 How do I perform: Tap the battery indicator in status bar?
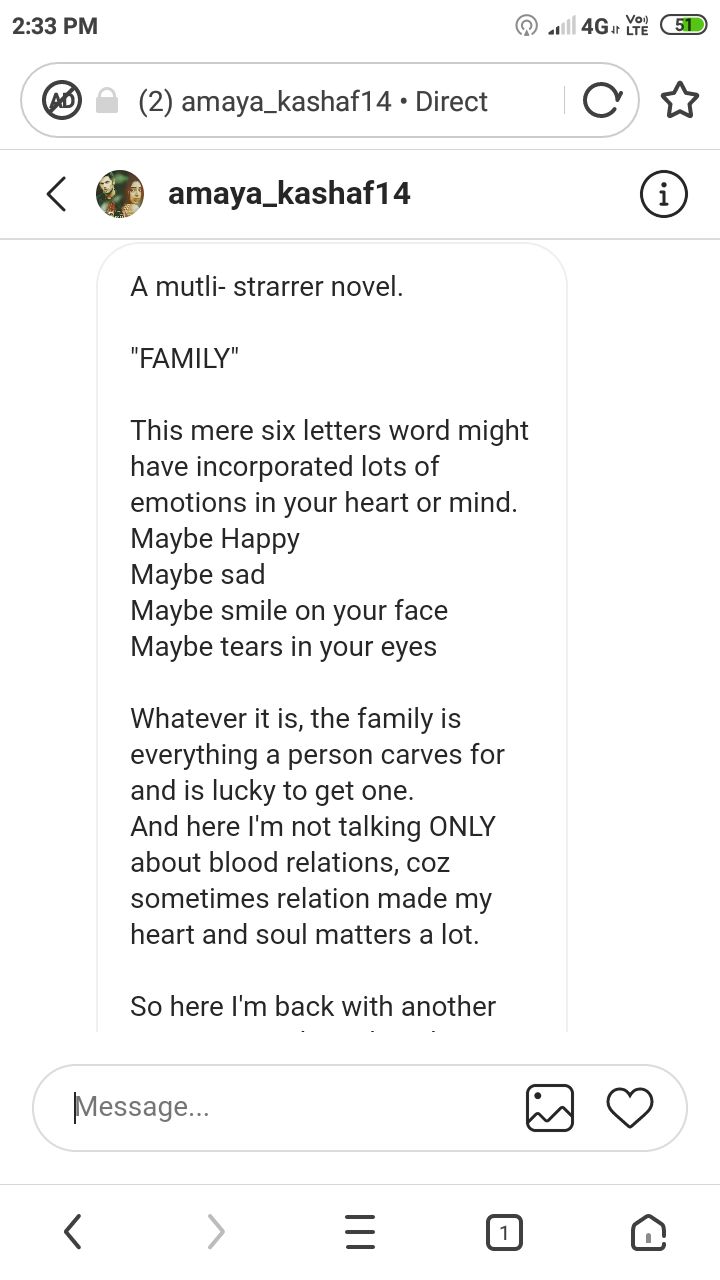(x=683, y=26)
